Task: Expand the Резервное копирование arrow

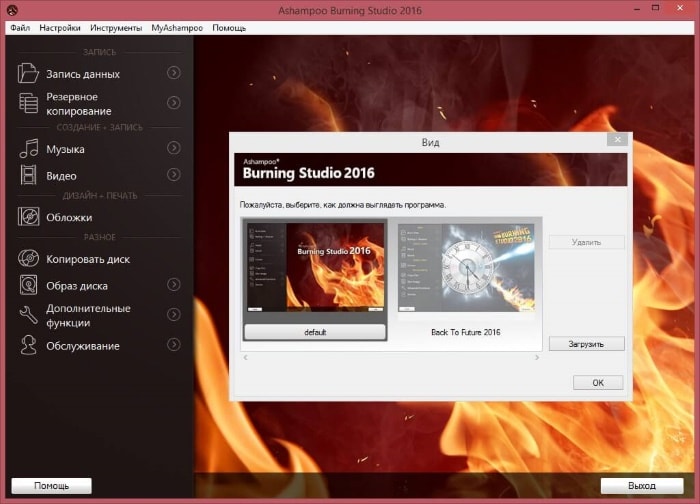Action: pos(174,103)
